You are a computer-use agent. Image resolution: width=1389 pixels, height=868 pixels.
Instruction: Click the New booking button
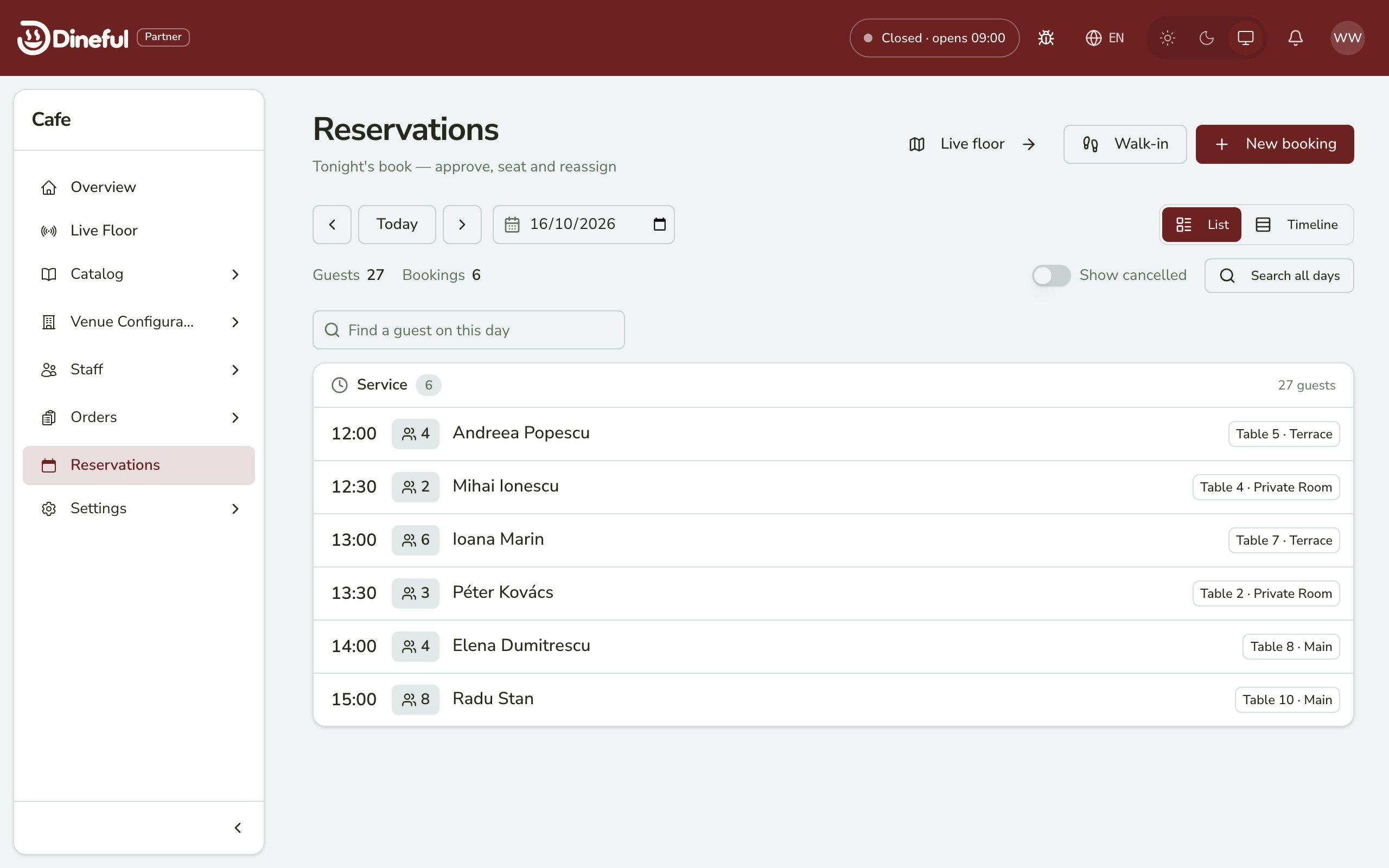pos(1274,144)
